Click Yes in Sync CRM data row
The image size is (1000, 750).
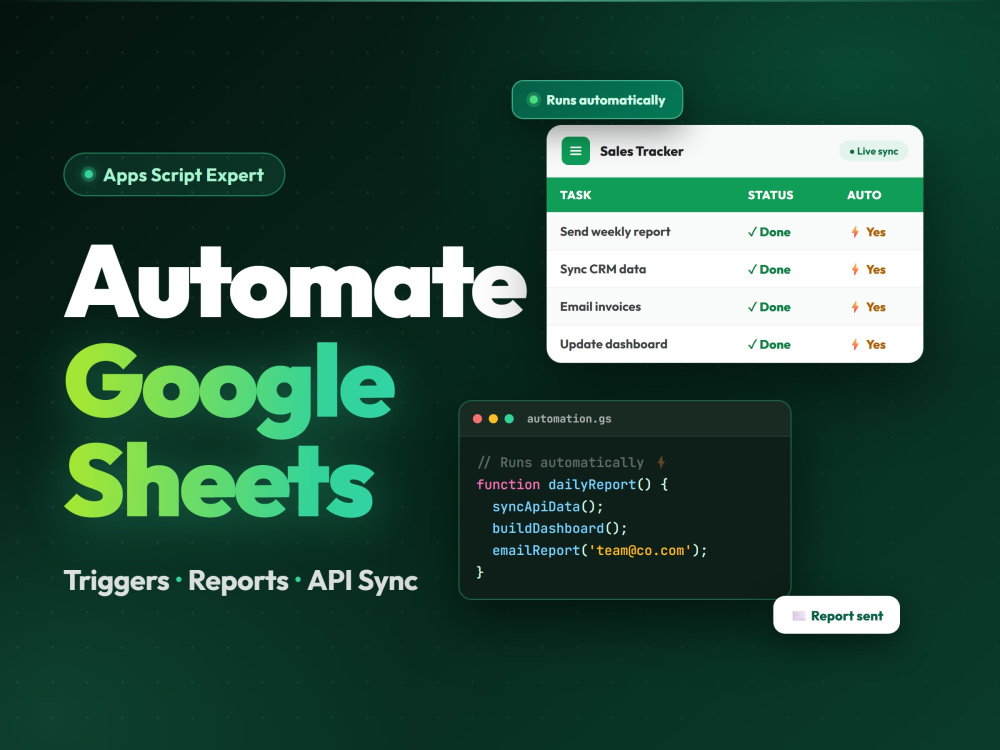tap(876, 270)
